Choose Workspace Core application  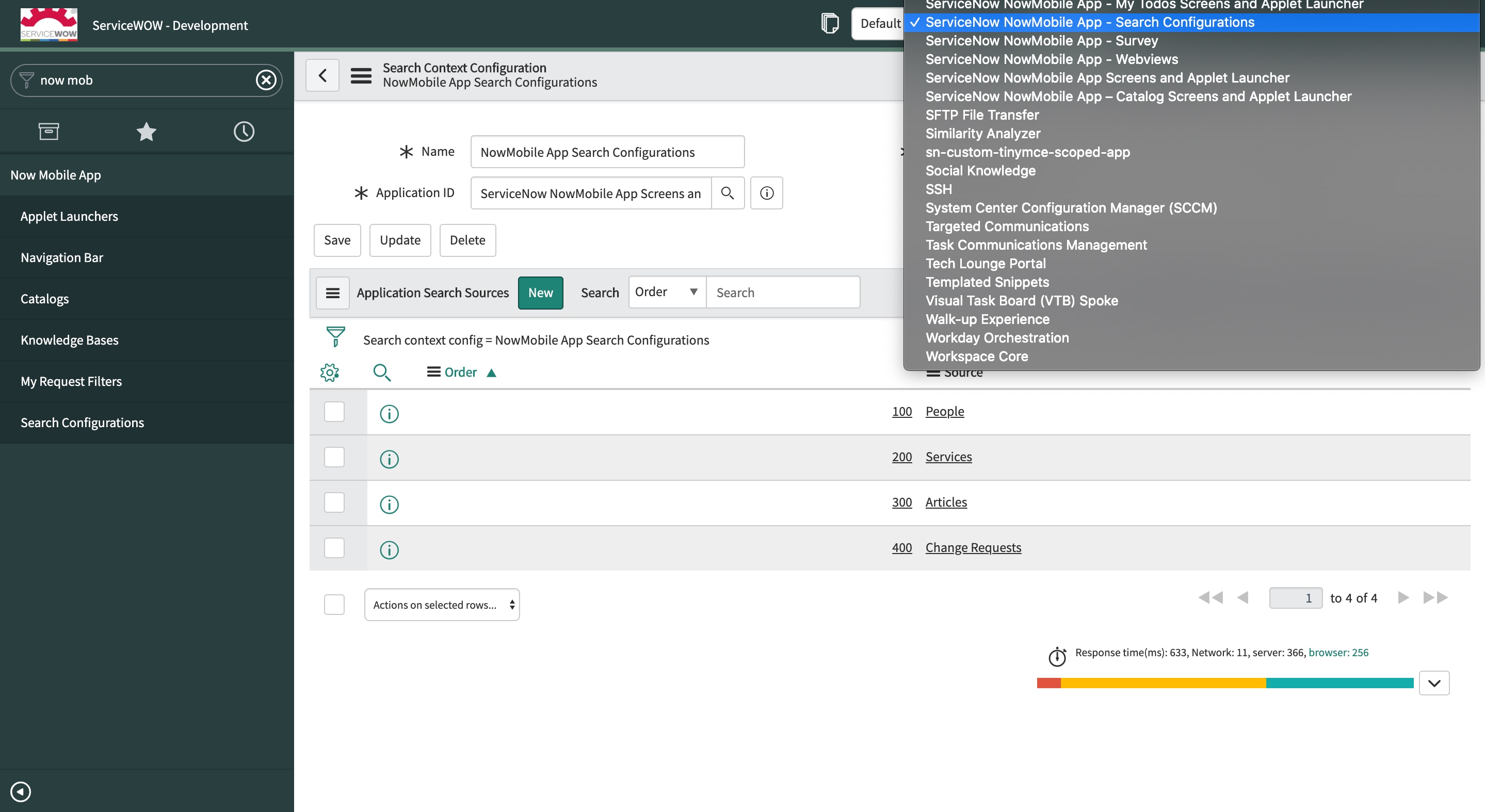[977, 356]
